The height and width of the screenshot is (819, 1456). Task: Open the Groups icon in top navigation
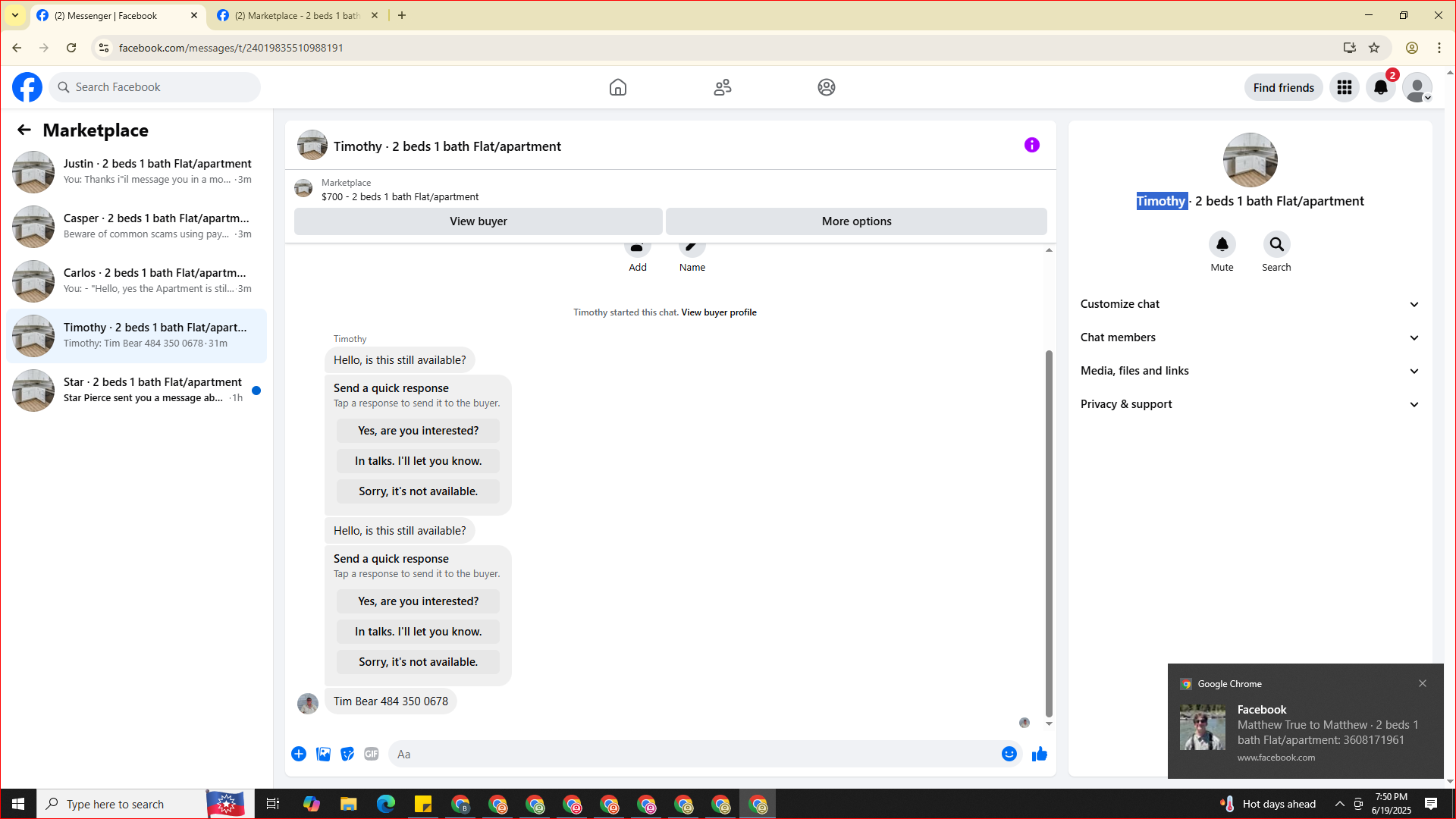[827, 87]
